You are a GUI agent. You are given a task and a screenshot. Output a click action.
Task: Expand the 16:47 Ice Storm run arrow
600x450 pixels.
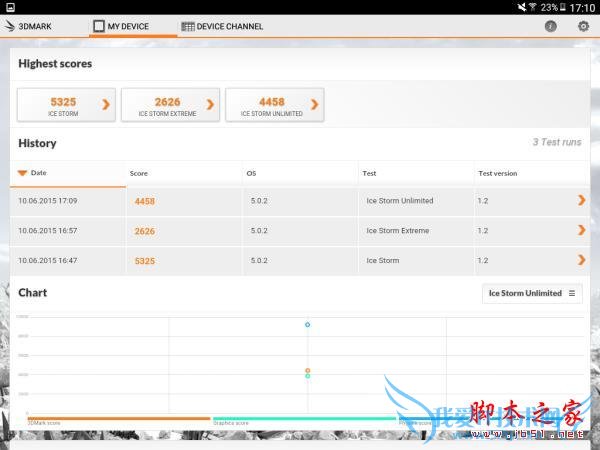581,261
